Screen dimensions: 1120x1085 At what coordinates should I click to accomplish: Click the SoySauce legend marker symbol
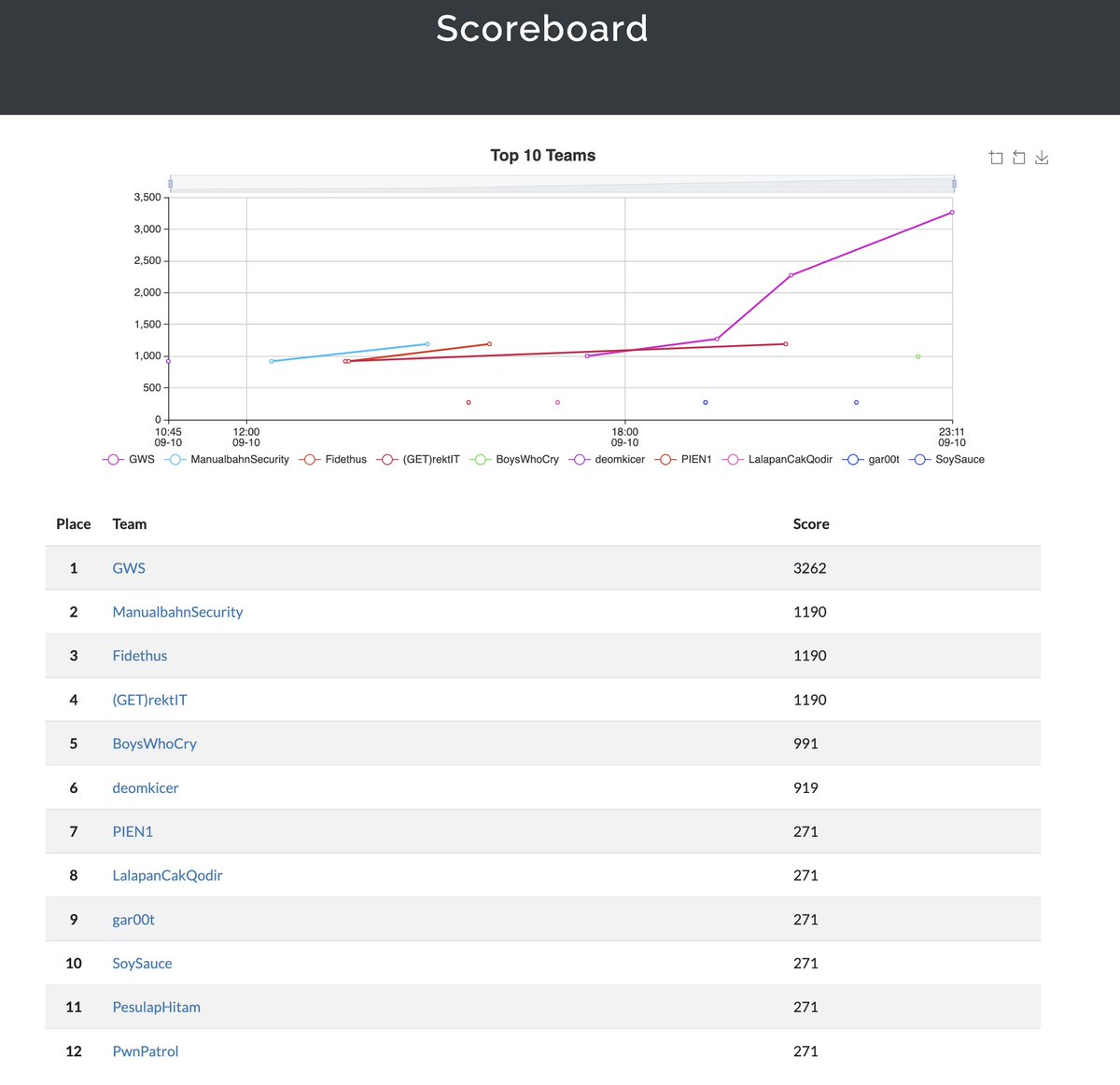tap(919, 459)
